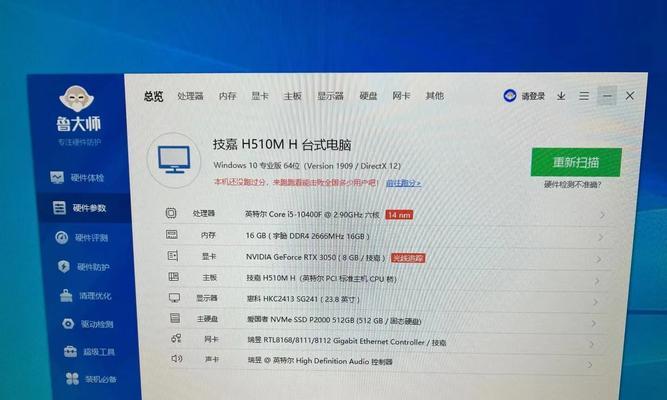The width and height of the screenshot is (667, 400).
Task: Open 清理优化 in the sidebar
Action: (86, 296)
